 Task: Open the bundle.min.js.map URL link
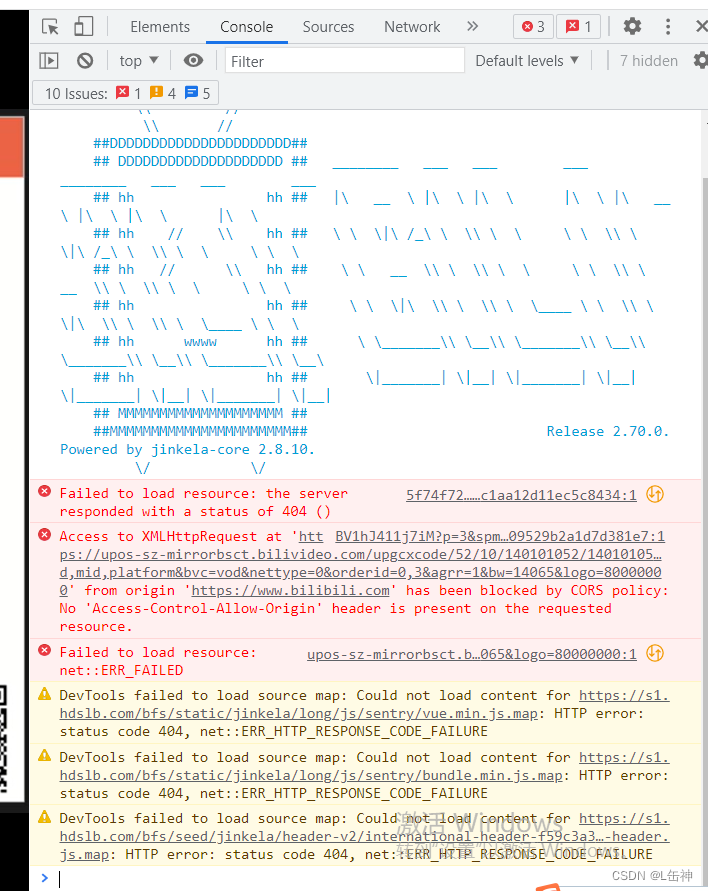click(x=364, y=767)
